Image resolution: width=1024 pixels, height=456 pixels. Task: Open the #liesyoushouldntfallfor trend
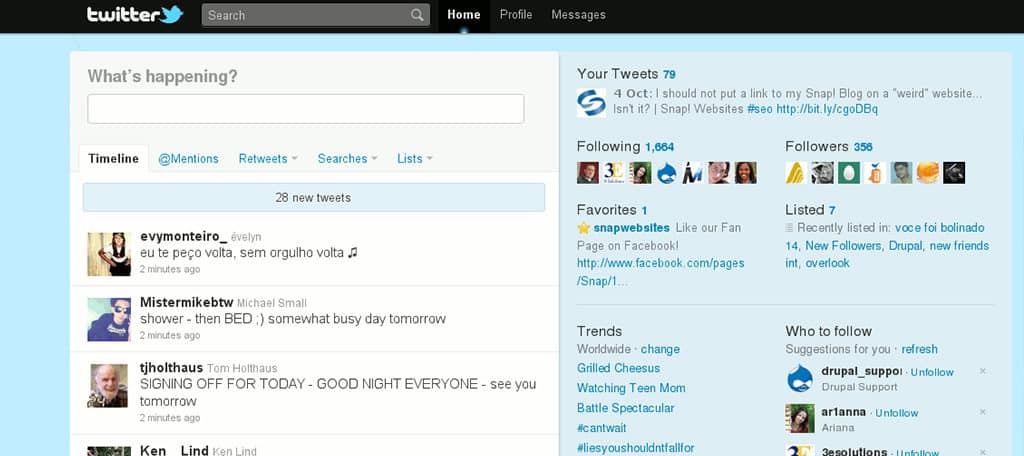point(635,448)
